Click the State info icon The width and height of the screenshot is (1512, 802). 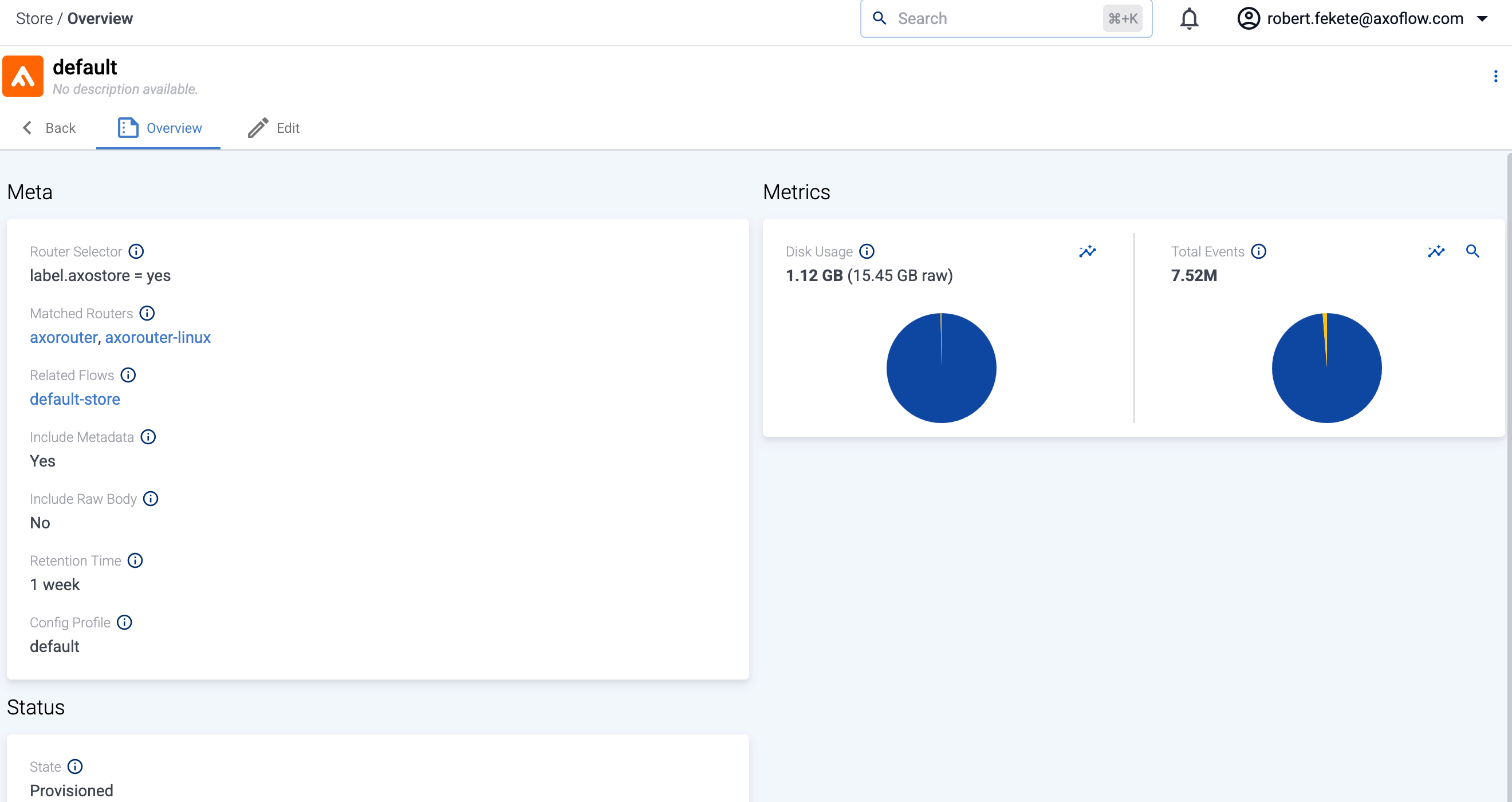click(75, 767)
